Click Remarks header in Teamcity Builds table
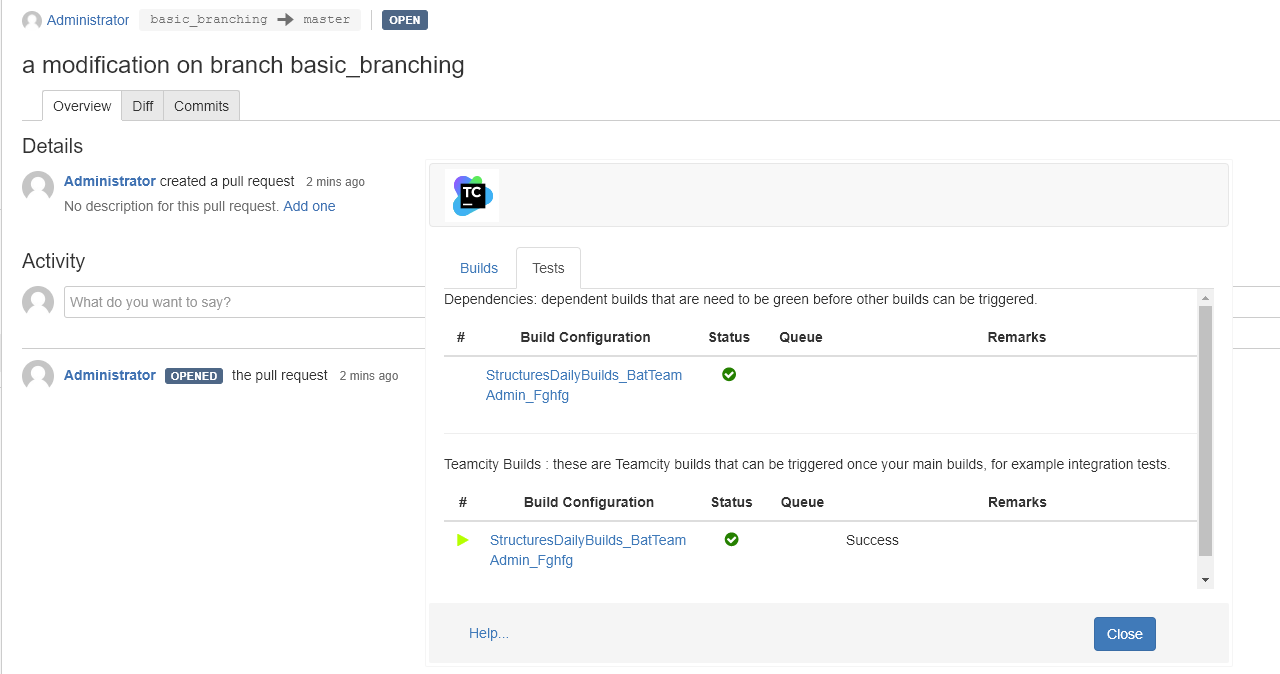Viewport: 1280px width, 674px height. (x=1017, y=502)
